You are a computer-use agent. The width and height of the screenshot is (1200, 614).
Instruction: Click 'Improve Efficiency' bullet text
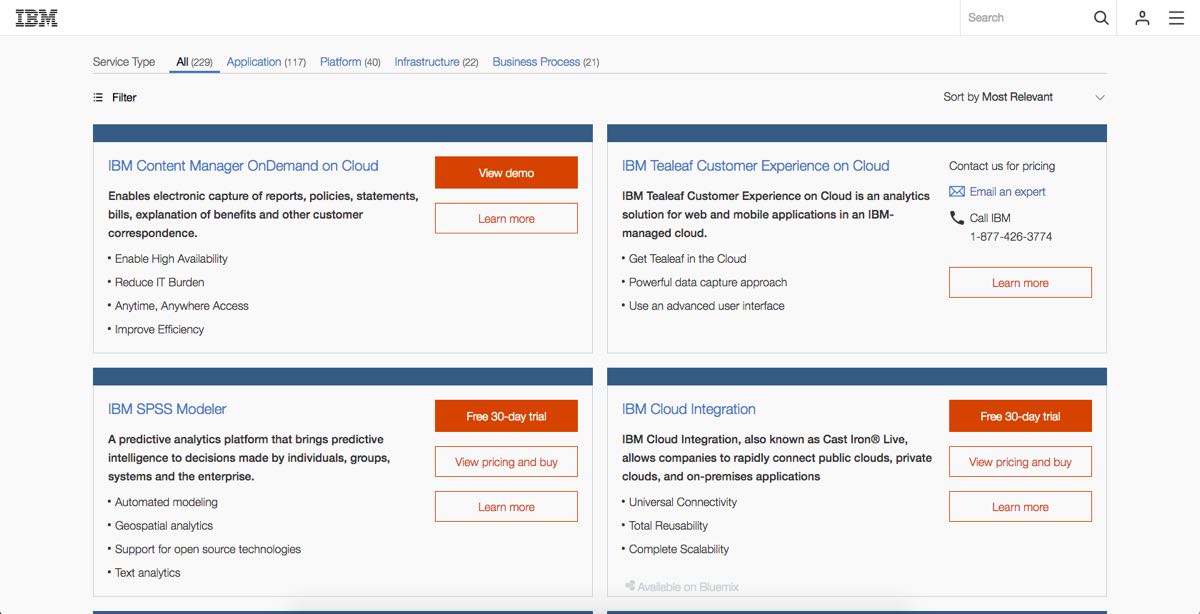159,329
